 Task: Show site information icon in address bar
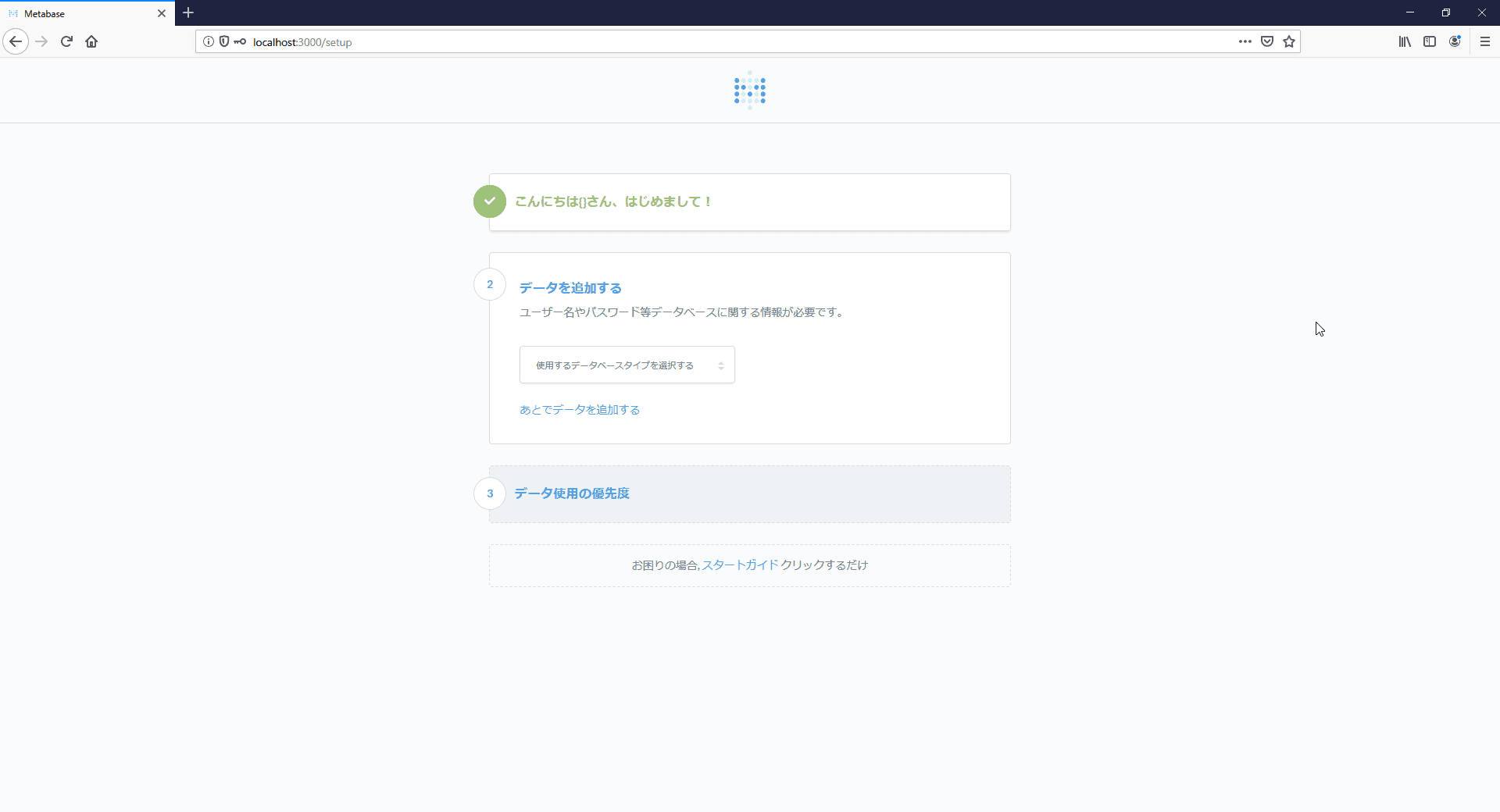point(209,41)
